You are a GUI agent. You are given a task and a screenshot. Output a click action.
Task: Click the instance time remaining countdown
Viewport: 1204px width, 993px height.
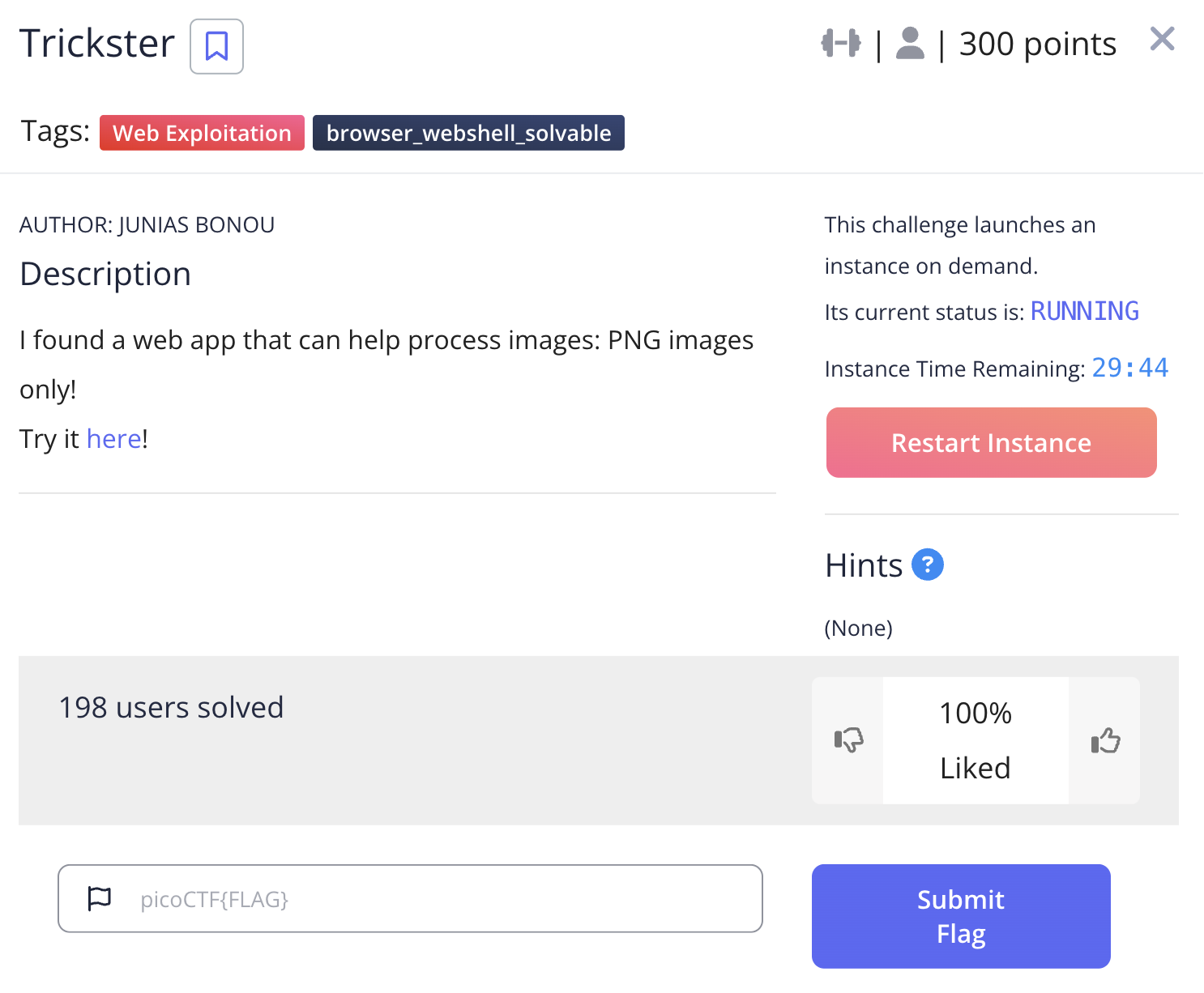1129,369
